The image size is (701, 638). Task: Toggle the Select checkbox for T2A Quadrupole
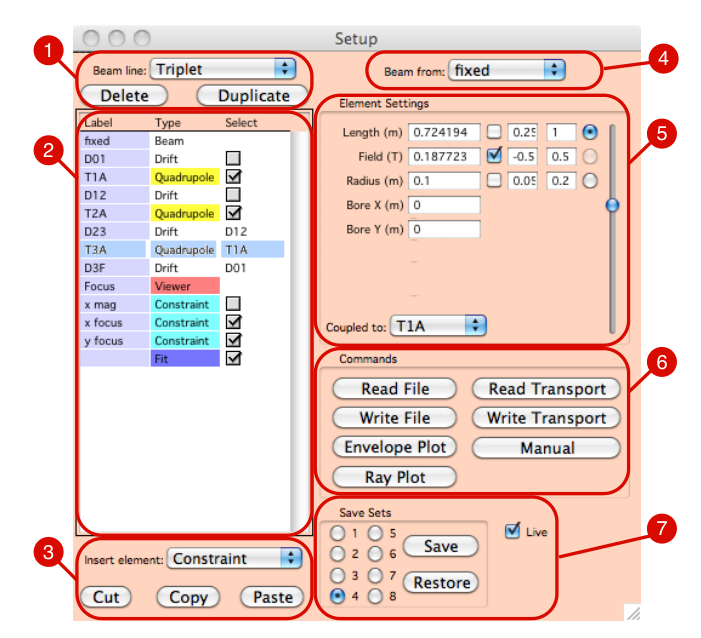coord(233,213)
